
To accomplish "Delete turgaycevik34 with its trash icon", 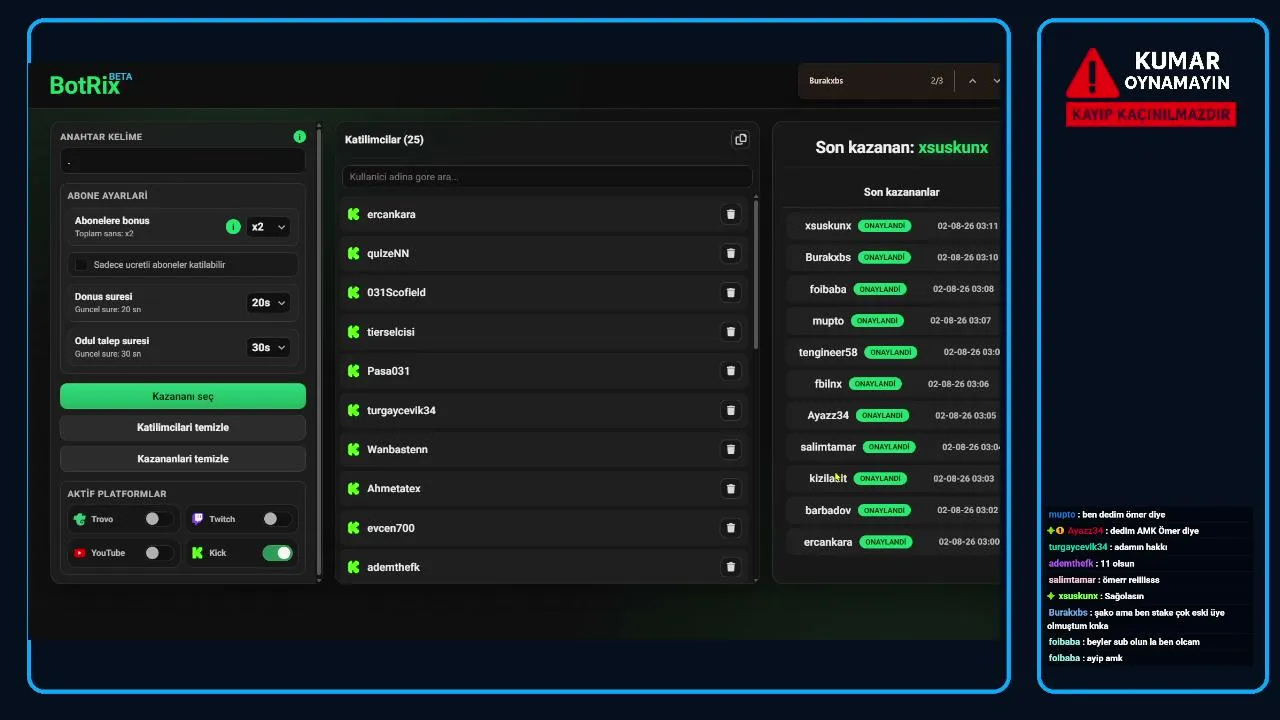I will point(730,410).
